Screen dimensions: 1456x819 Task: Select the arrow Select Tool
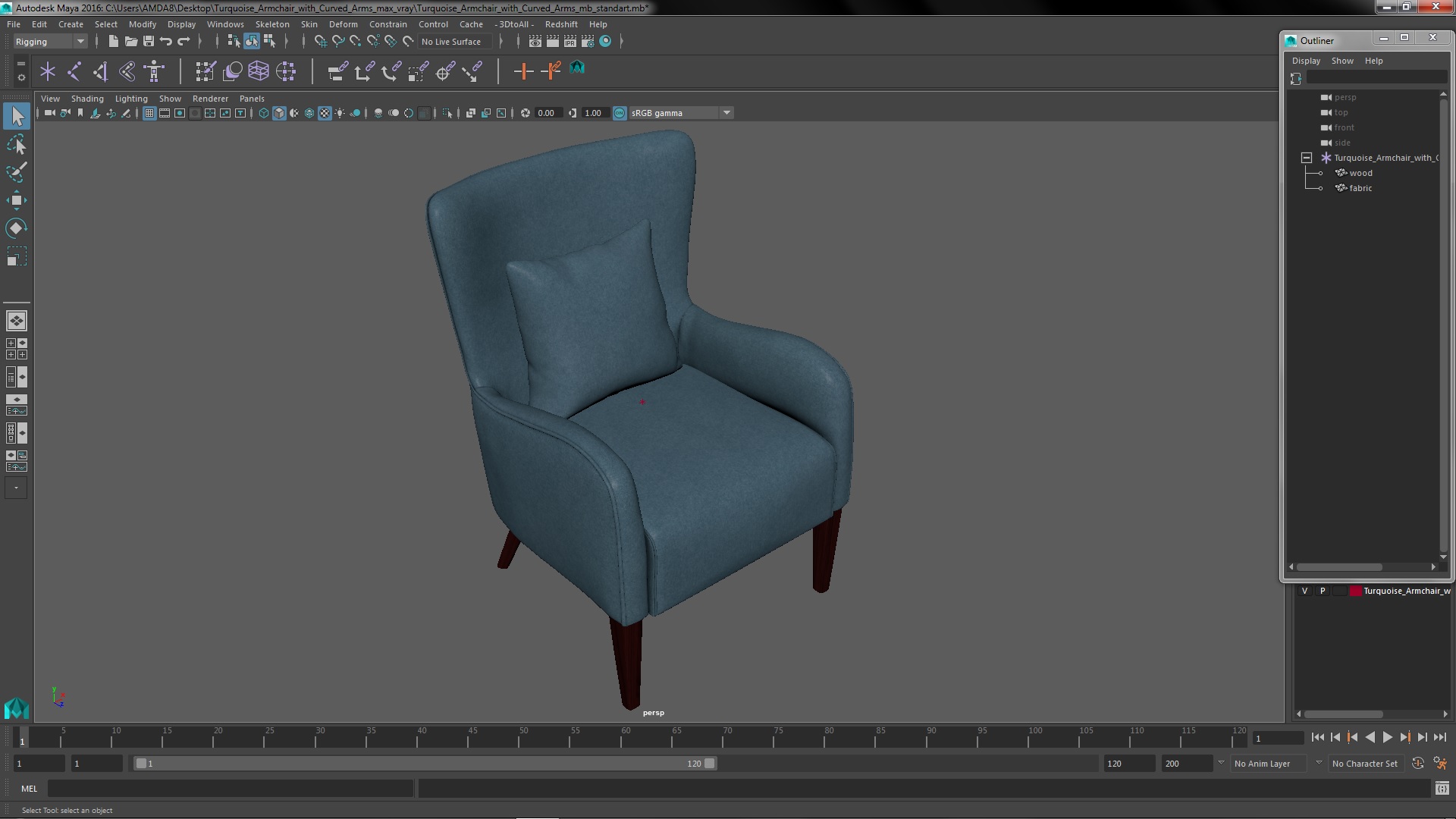(x=17, y=116)
